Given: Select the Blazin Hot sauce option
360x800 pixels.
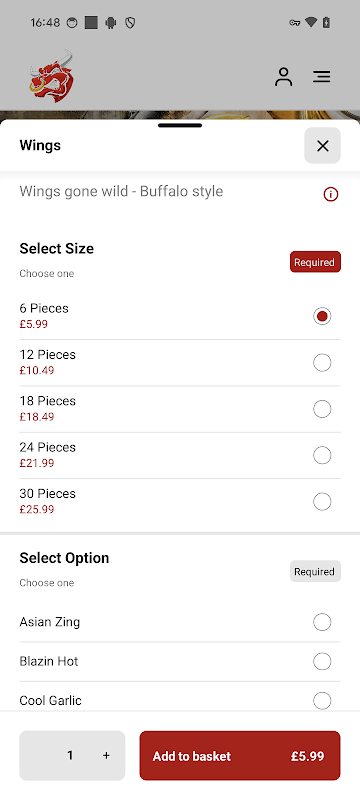Looking at the screenshot, I should [180, 662].
